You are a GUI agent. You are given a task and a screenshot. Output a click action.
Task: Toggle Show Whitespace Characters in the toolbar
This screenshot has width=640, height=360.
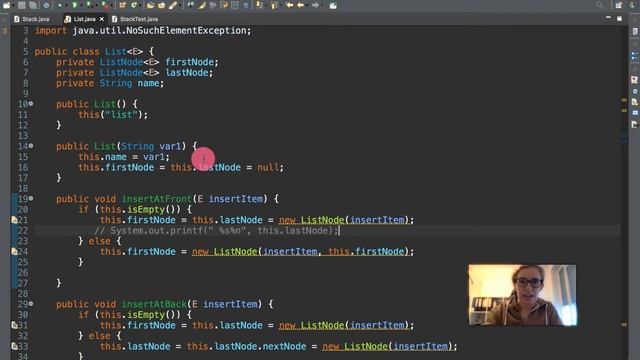coord(245,5)
